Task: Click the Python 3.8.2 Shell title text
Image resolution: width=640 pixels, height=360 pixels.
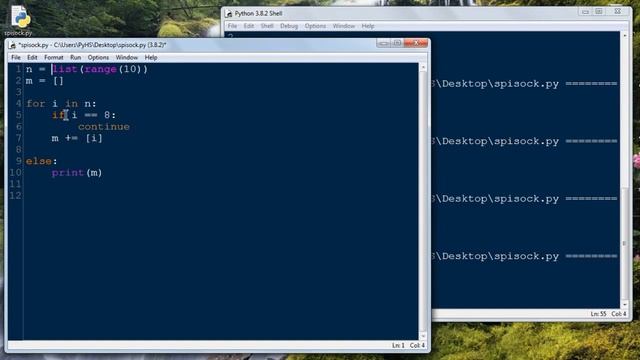Action: click(x=258, y=13)
